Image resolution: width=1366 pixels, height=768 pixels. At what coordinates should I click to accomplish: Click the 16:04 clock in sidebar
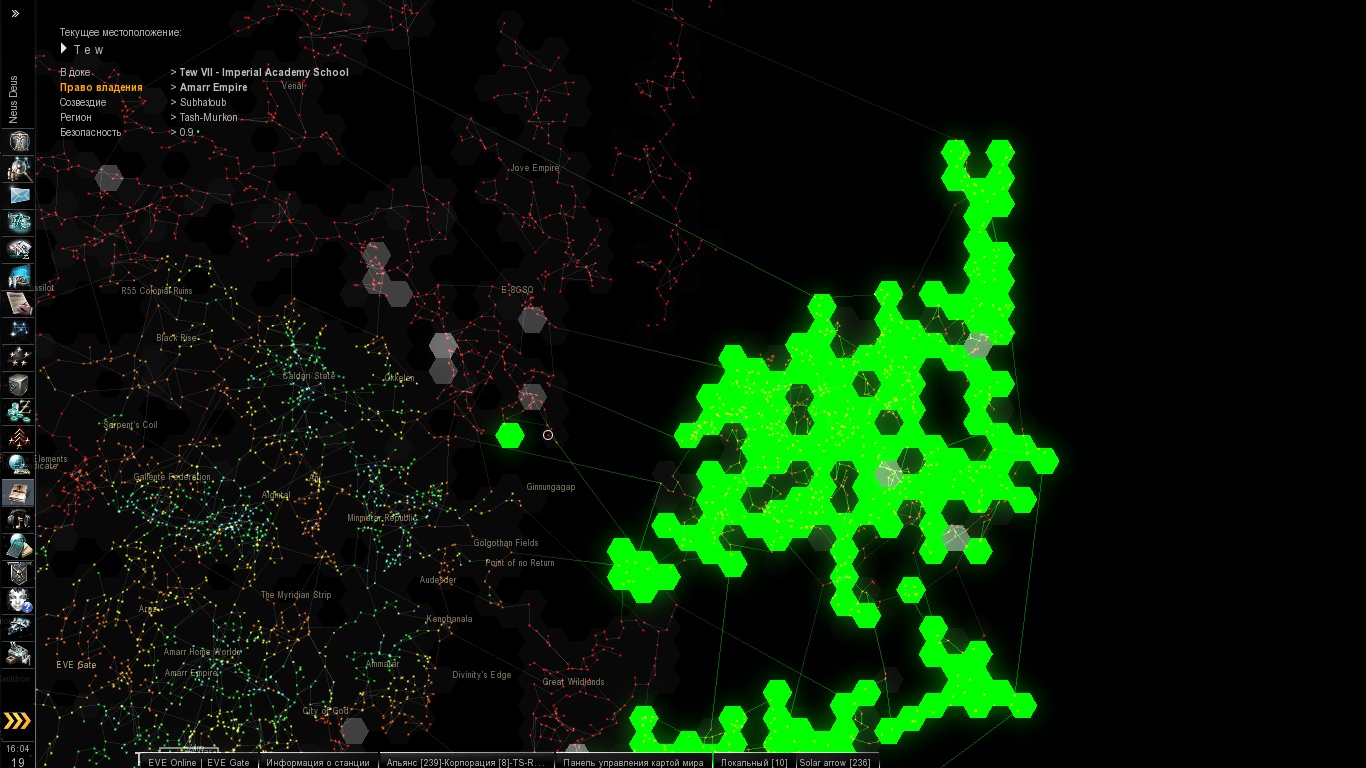[x=17, y=748]
